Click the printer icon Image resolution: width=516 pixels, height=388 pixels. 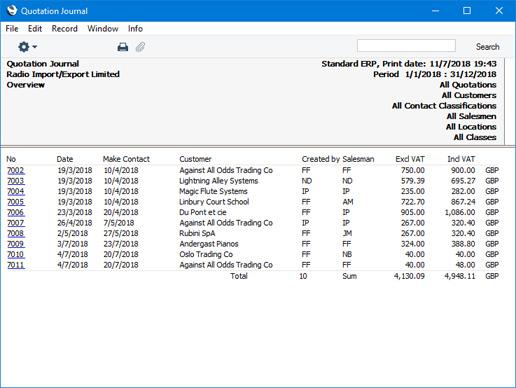pyautogui.click(x=123, y=47)
